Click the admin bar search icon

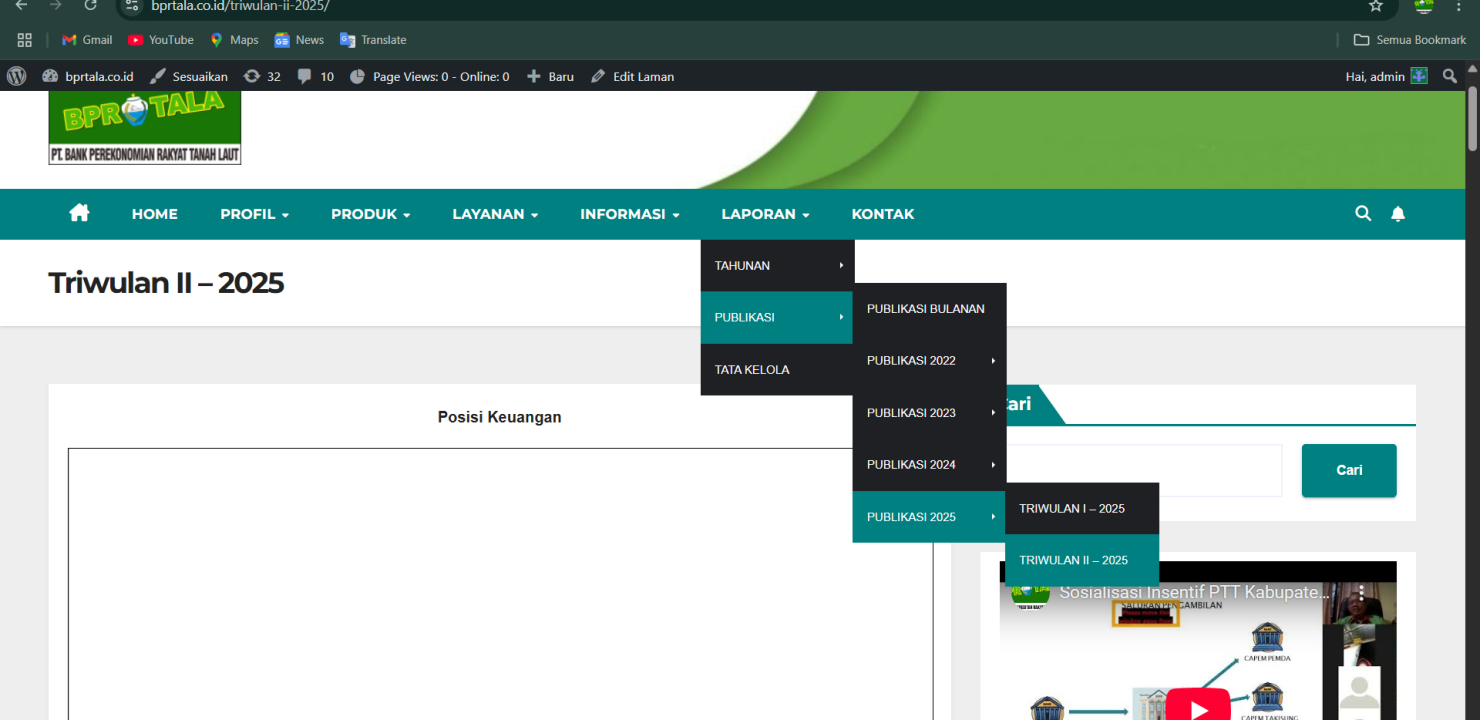point(1449,76)
